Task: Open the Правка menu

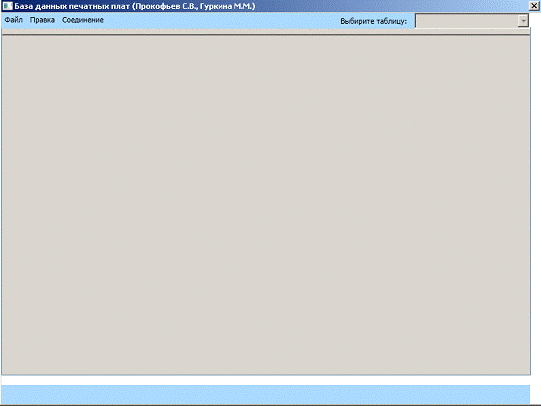Action: point(42,20)
